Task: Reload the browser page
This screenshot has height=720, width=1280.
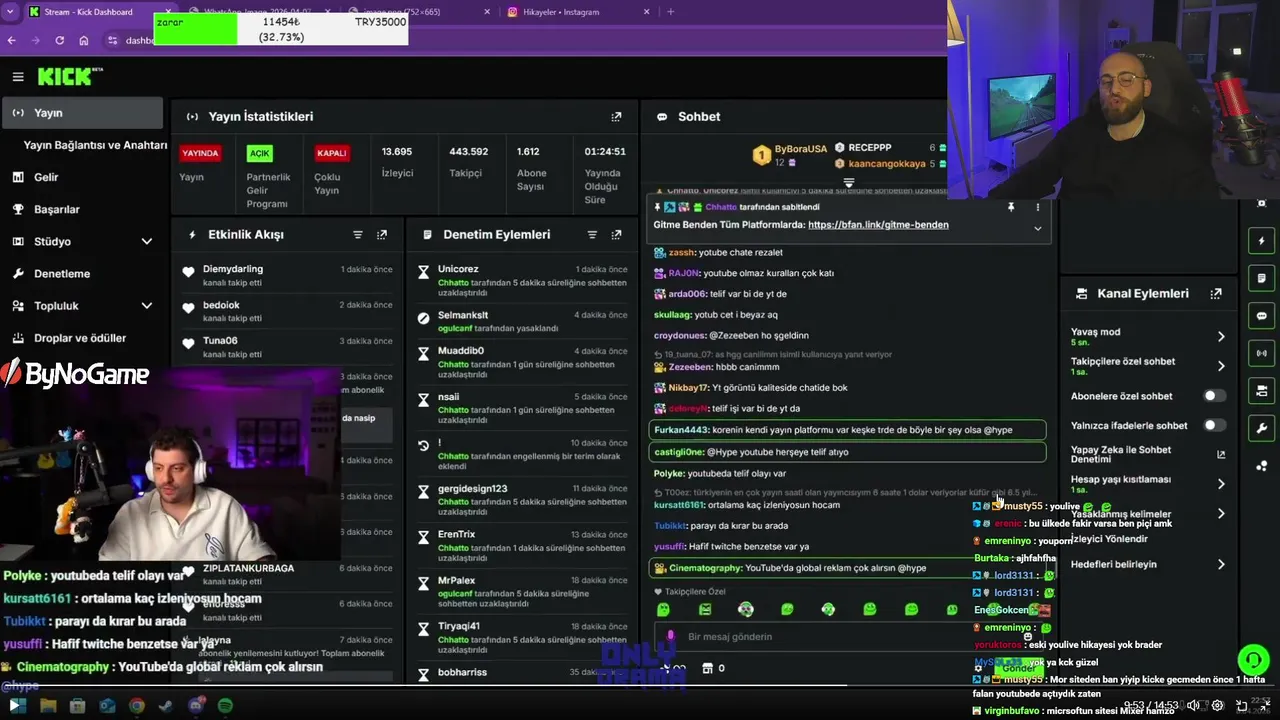Action: (x=60, y=40)
